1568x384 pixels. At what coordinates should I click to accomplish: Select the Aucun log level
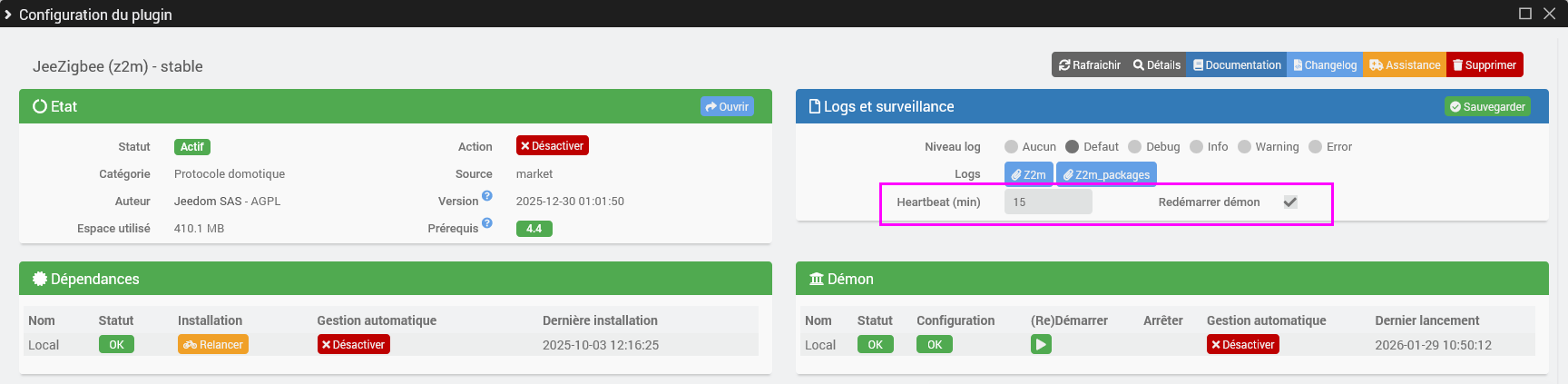pyautogui.click(x=1011, y=147)
